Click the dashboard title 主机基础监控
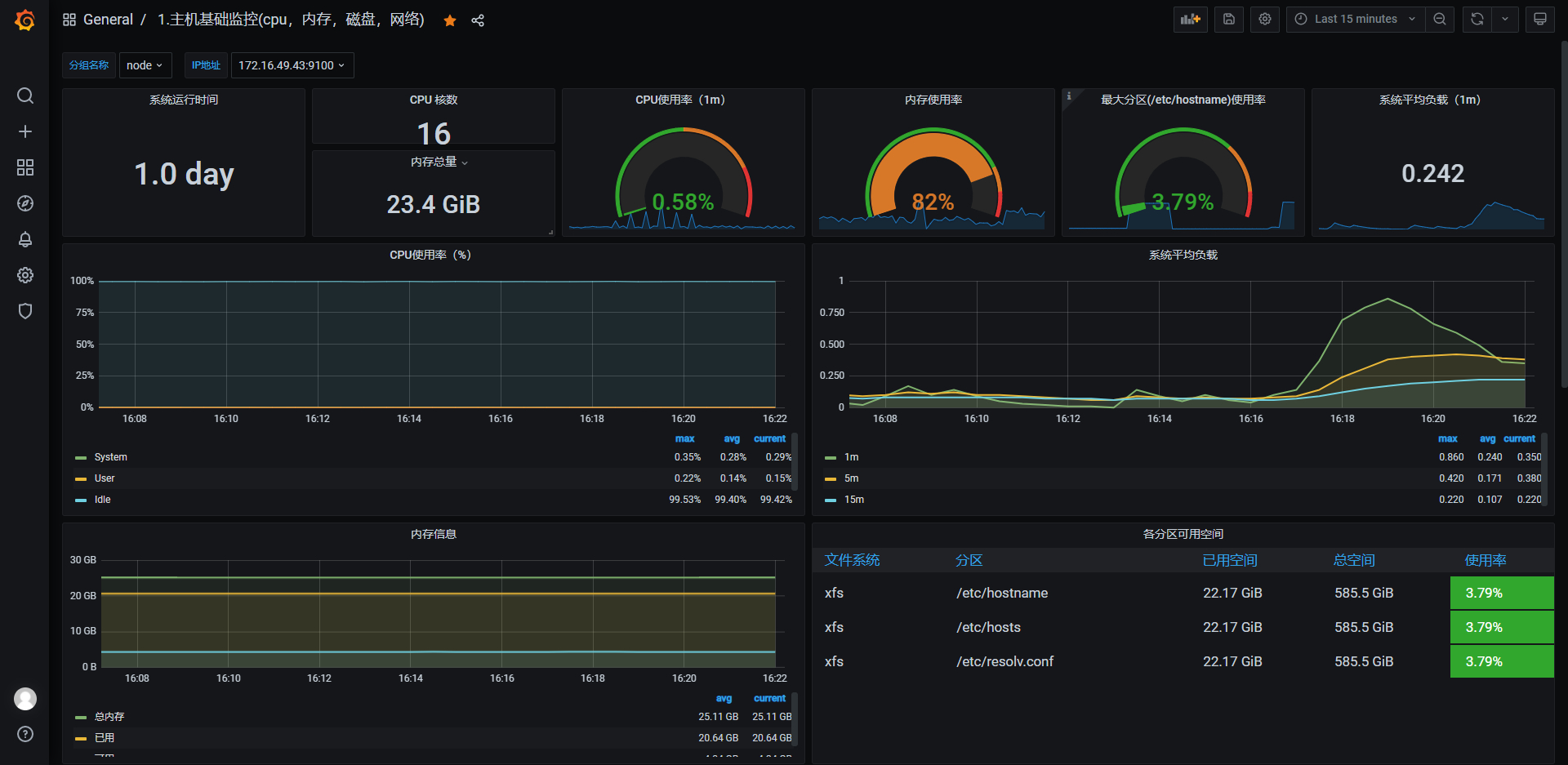The height and width of the screenshot is (765, 1568). pos(291,20)
